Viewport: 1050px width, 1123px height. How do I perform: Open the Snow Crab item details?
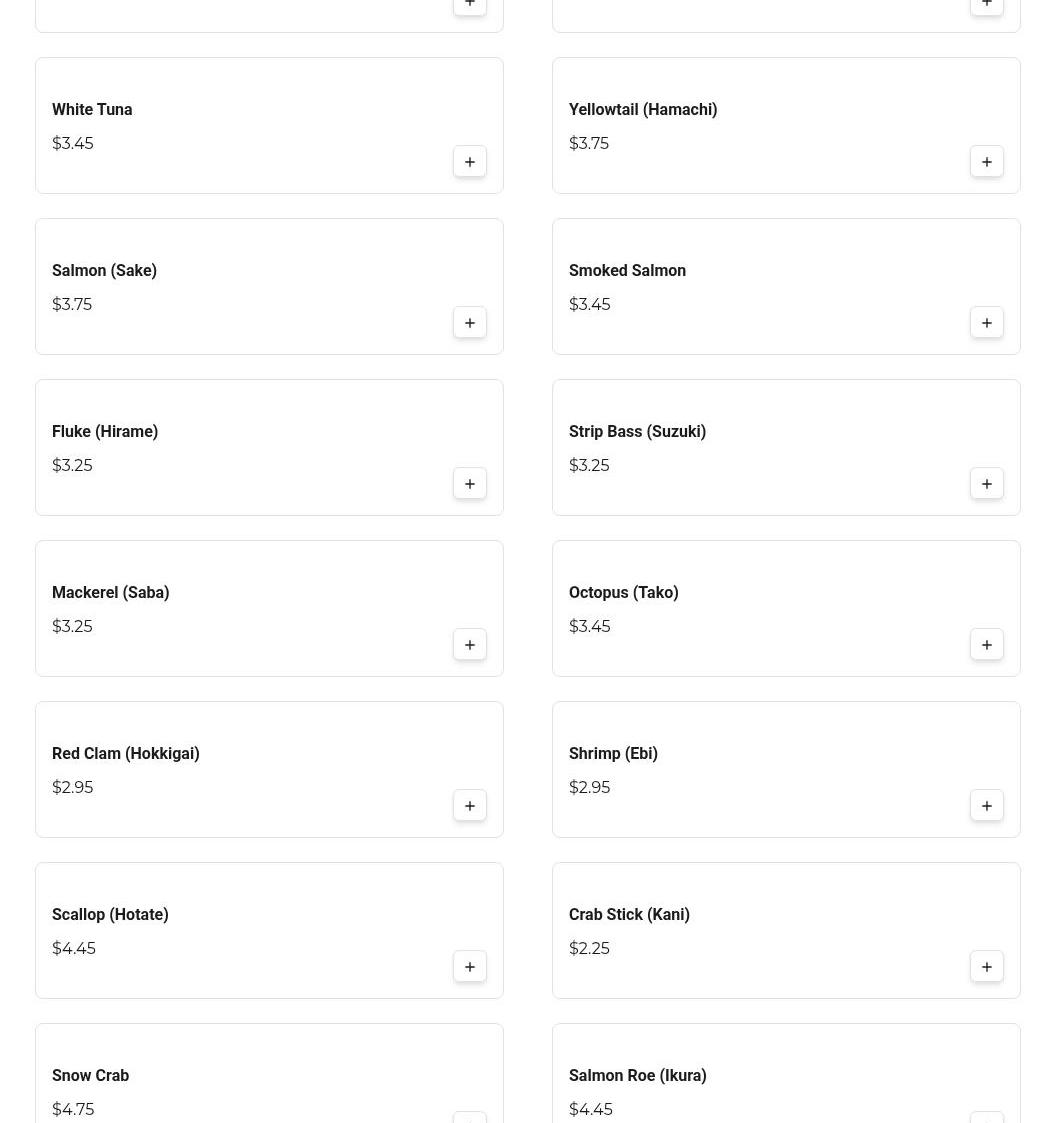tap(91, 1076)
